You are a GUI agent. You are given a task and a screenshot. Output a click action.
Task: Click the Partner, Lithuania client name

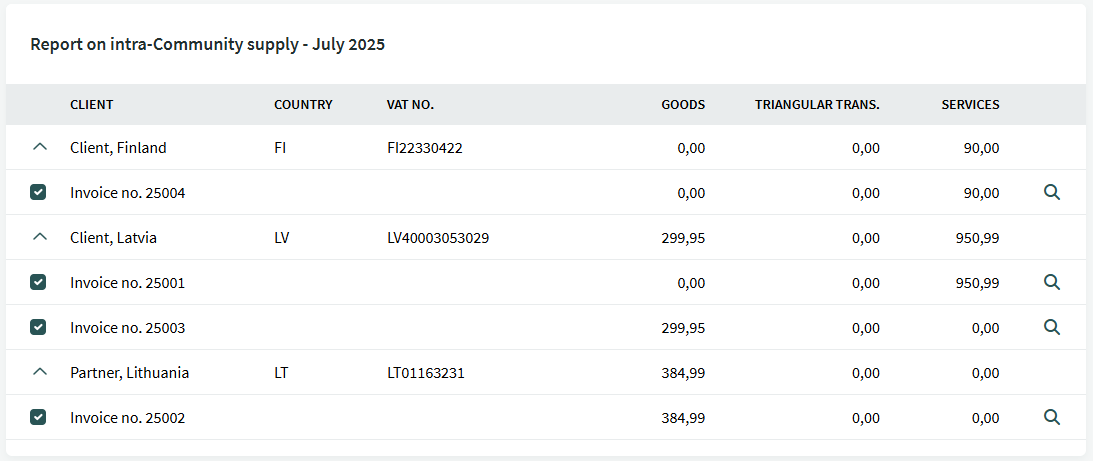click(x=129, y=373)
